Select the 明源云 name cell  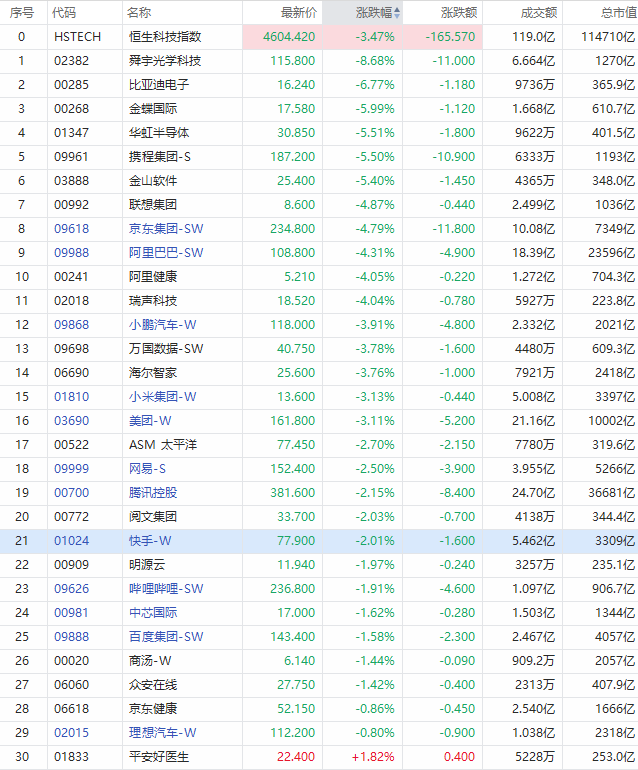(x=182, y=565)
